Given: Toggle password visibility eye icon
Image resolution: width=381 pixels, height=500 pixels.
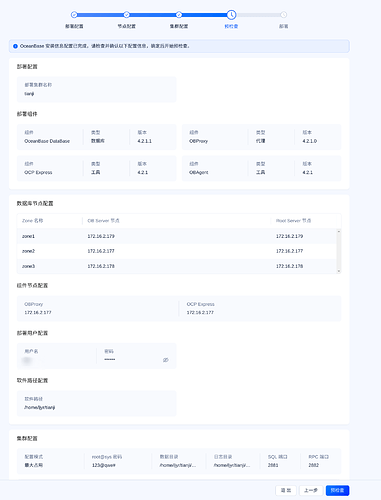Looking at the screenshot, I should [166, 360].
